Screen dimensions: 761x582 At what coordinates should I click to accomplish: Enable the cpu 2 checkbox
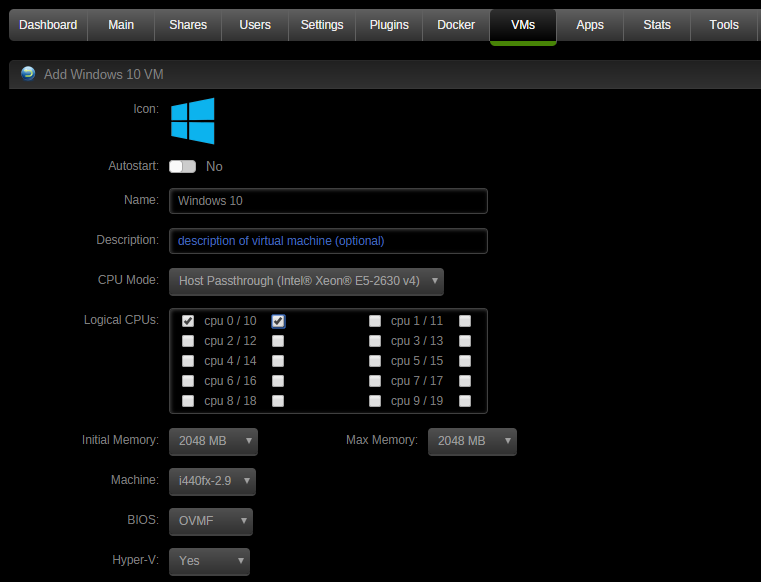188,341
